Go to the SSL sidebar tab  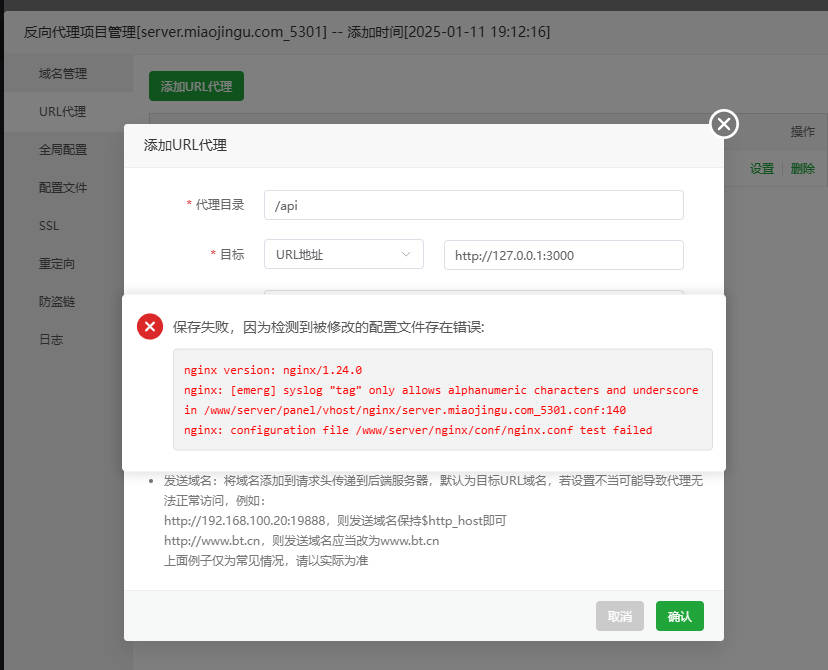(49, 225)
